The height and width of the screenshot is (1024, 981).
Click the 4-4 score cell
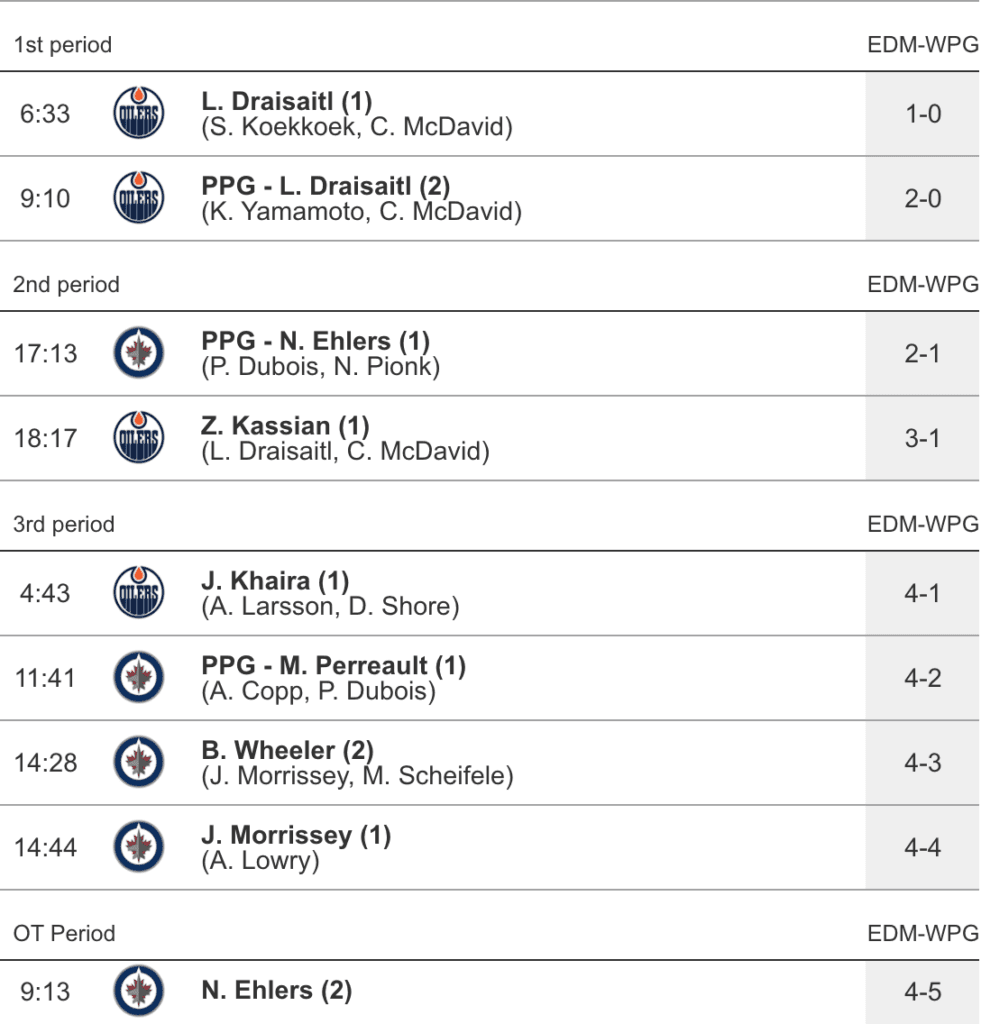click(922, 848)
